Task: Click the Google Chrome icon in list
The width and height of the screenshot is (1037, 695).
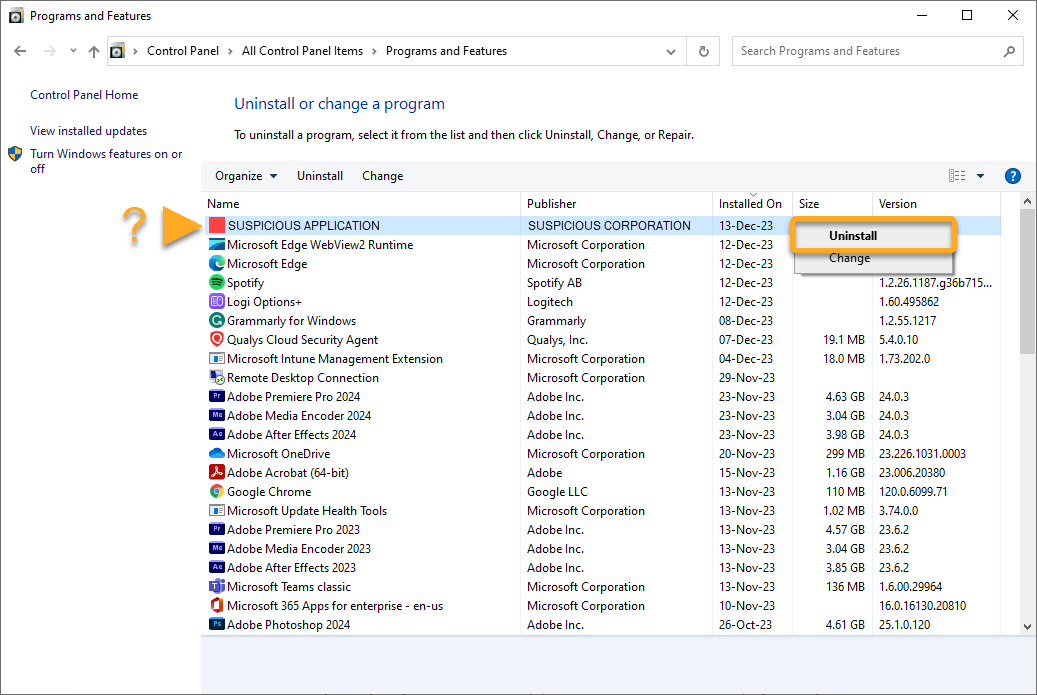Action: click(x=217, y=492)
